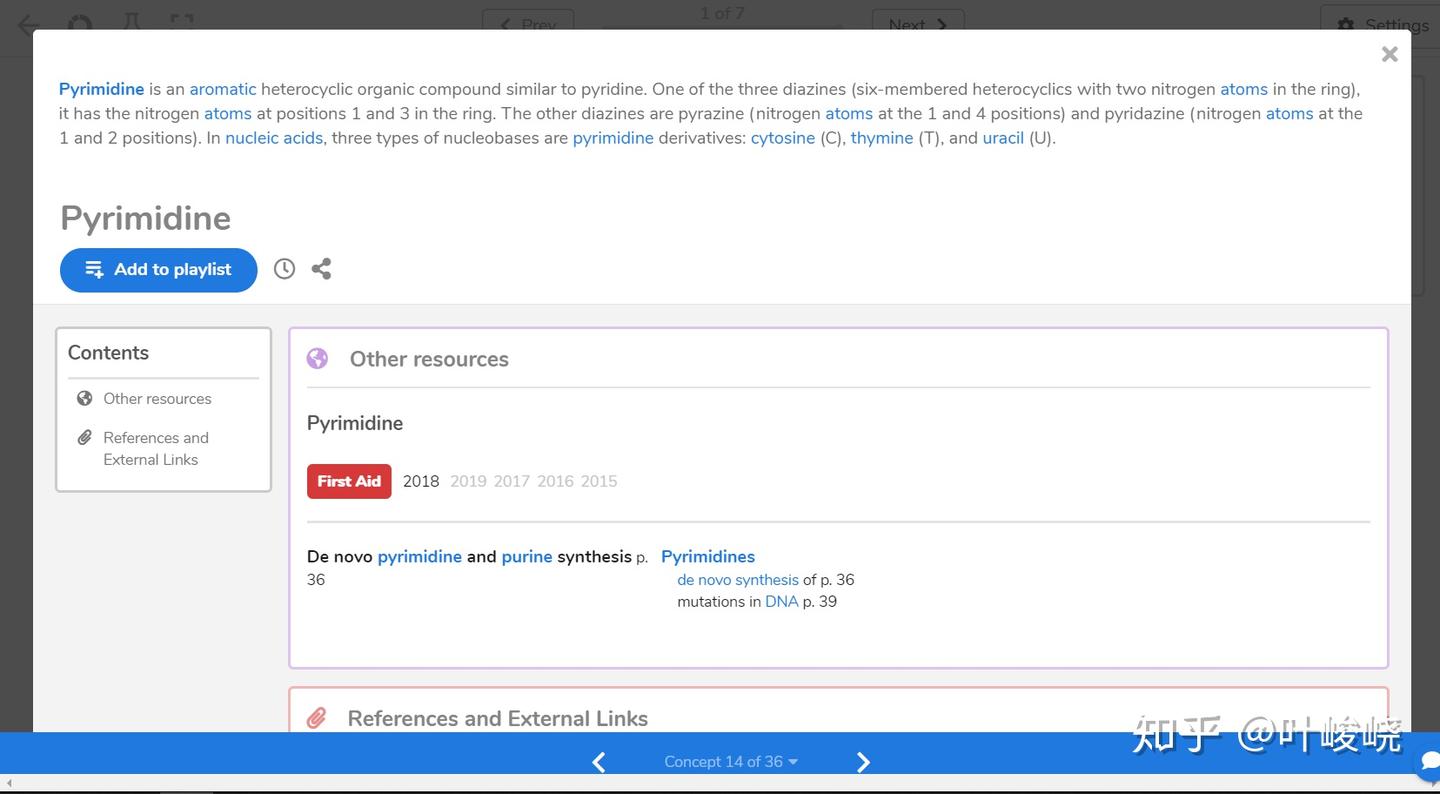Select the 2019 First Aid edition

[x=468, y=481]
